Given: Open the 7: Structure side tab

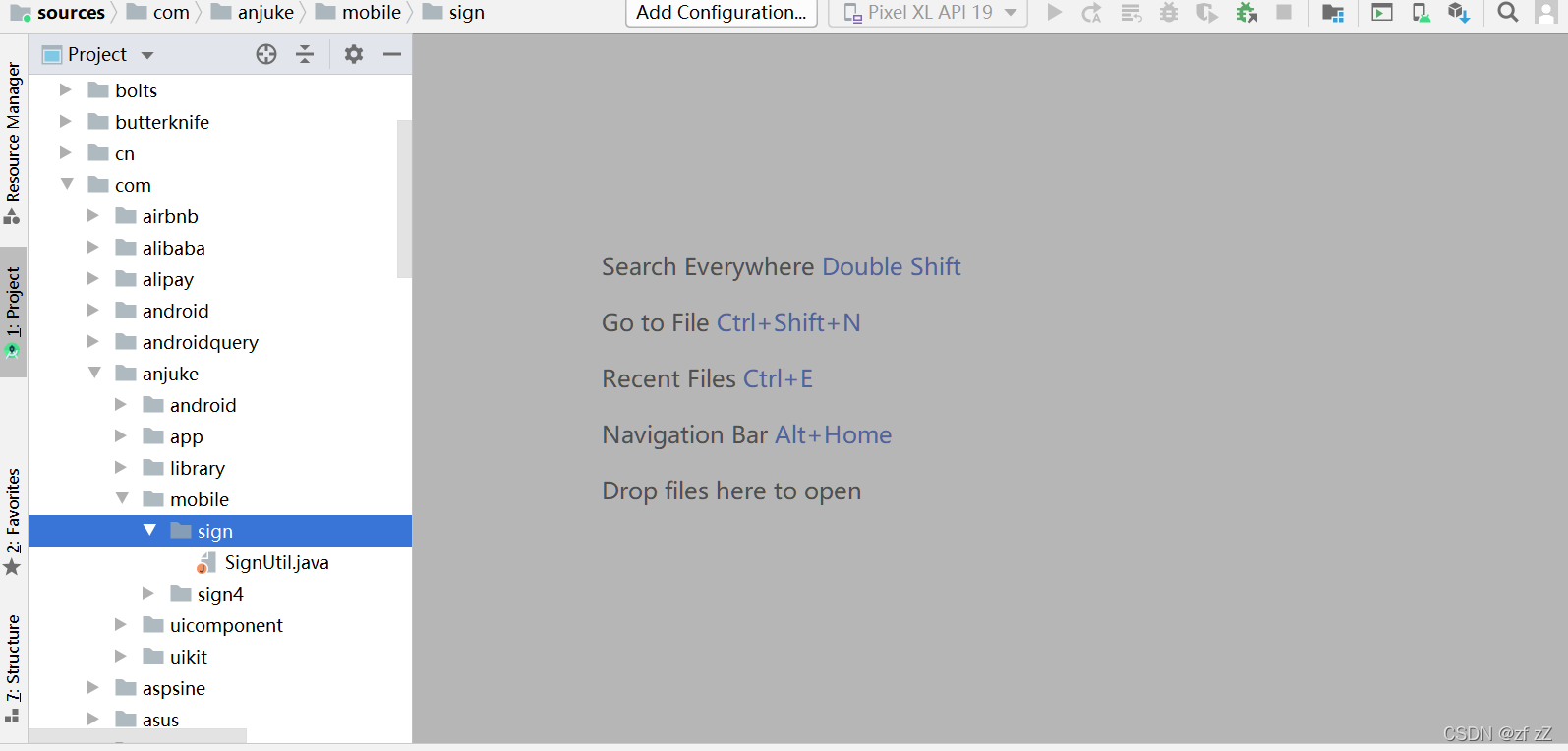Looking at the screenshot, I should point(13,668).
